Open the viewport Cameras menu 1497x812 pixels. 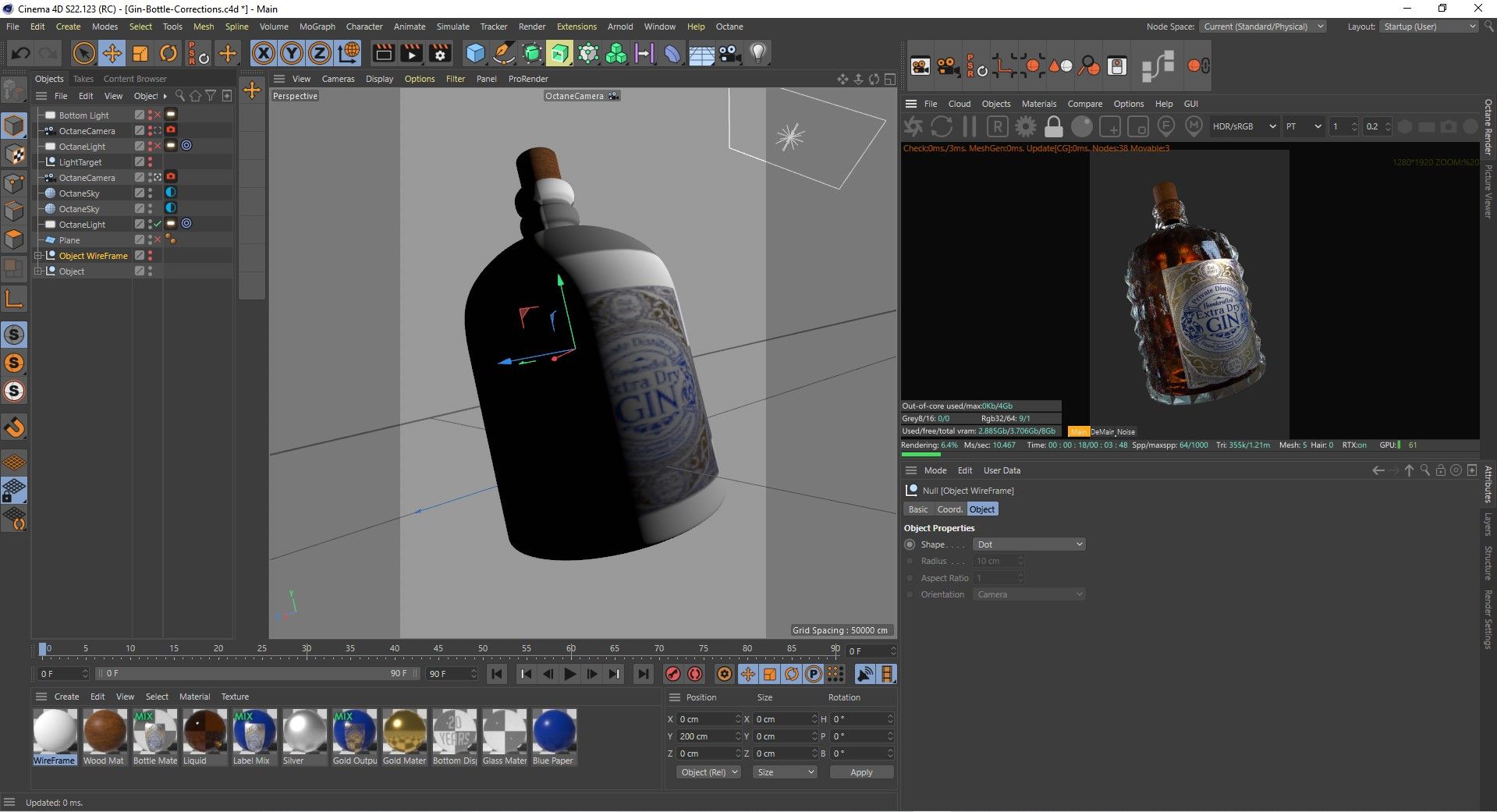[x=338, y=79]
